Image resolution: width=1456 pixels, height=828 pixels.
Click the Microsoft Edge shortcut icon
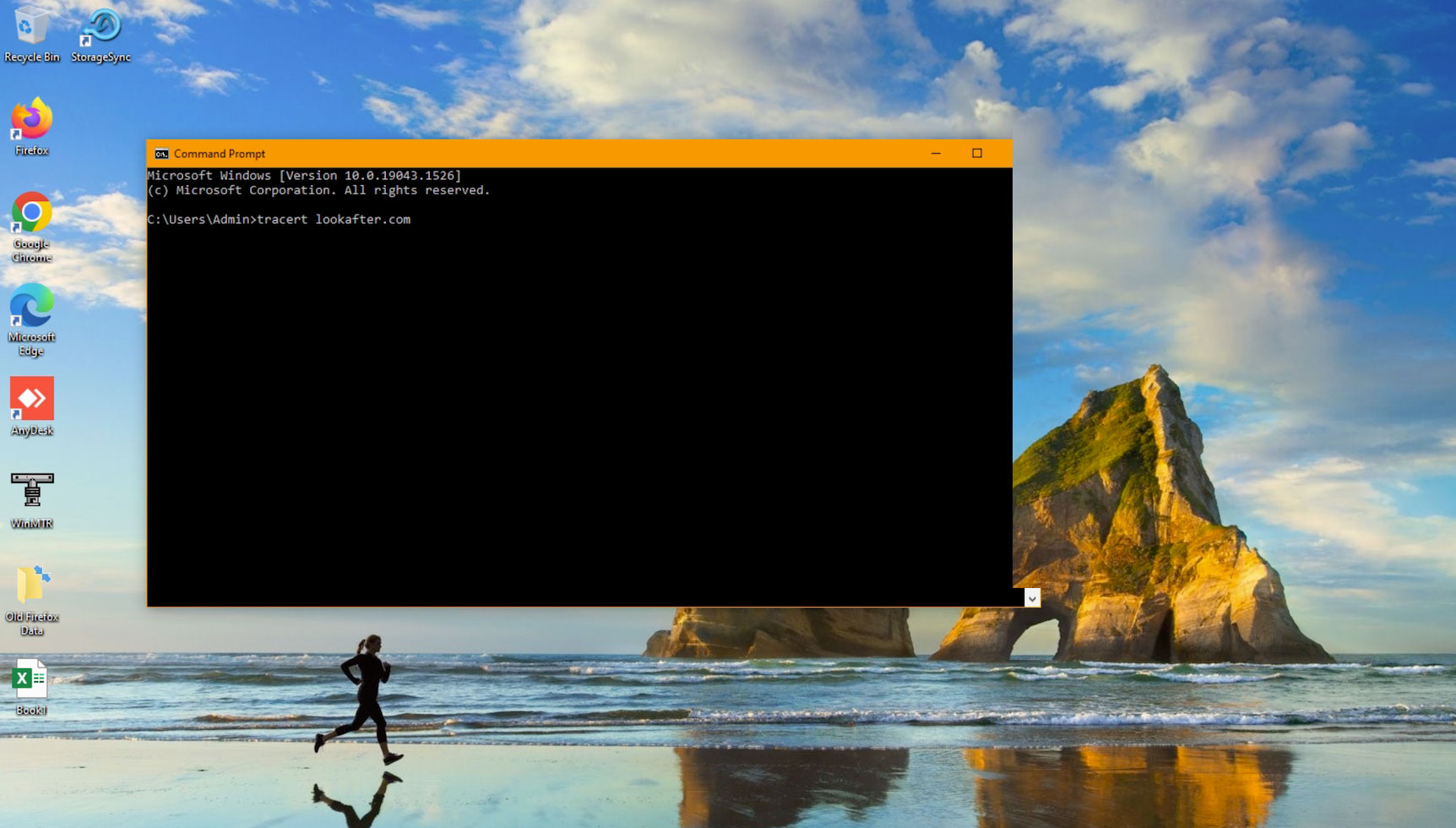[x=31, y=306]
